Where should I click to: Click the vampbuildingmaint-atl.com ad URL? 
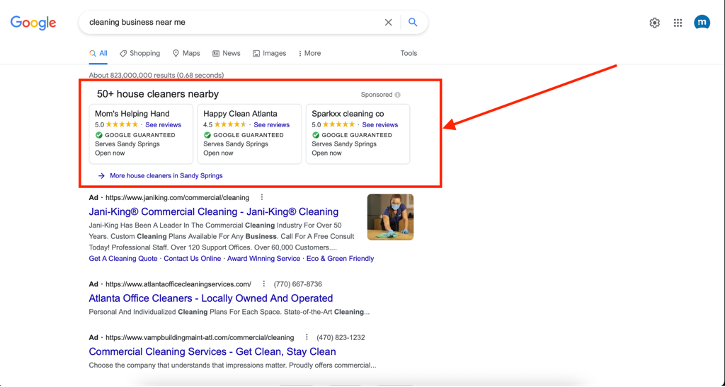click(200, 338)
